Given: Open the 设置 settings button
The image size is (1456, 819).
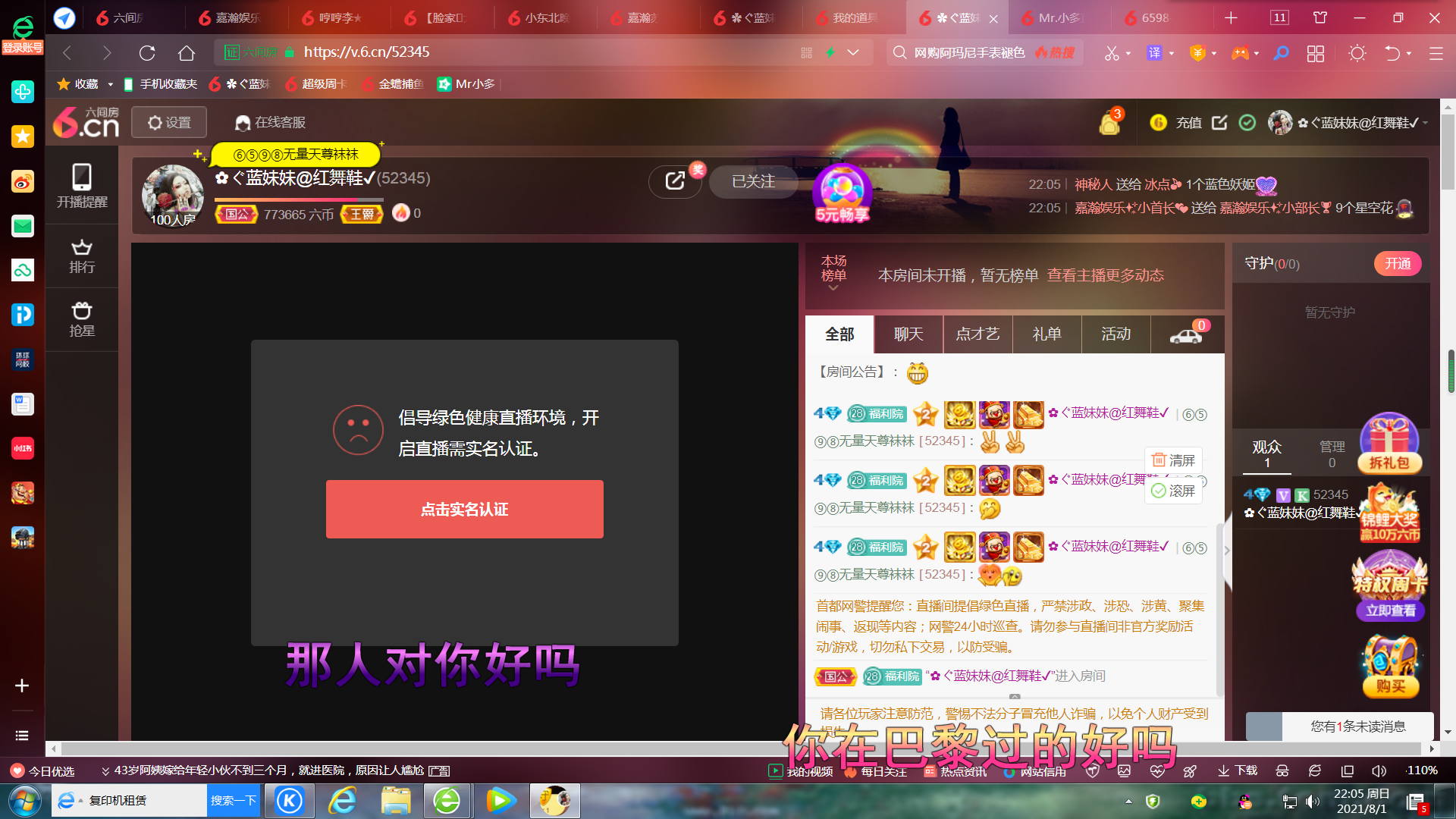Looking at the screenshot, I should pyautogui.click(x=170, y=122).
